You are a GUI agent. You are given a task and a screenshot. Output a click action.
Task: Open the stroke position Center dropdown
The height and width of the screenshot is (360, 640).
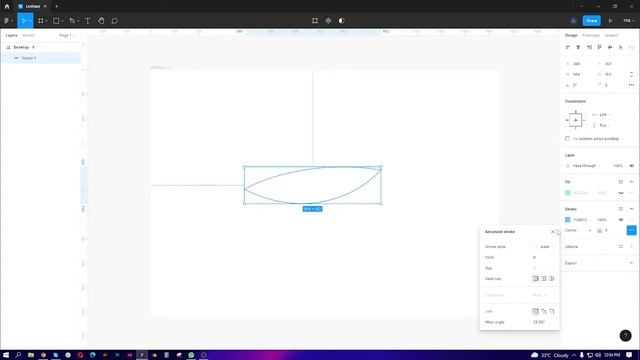click(578, 231)
